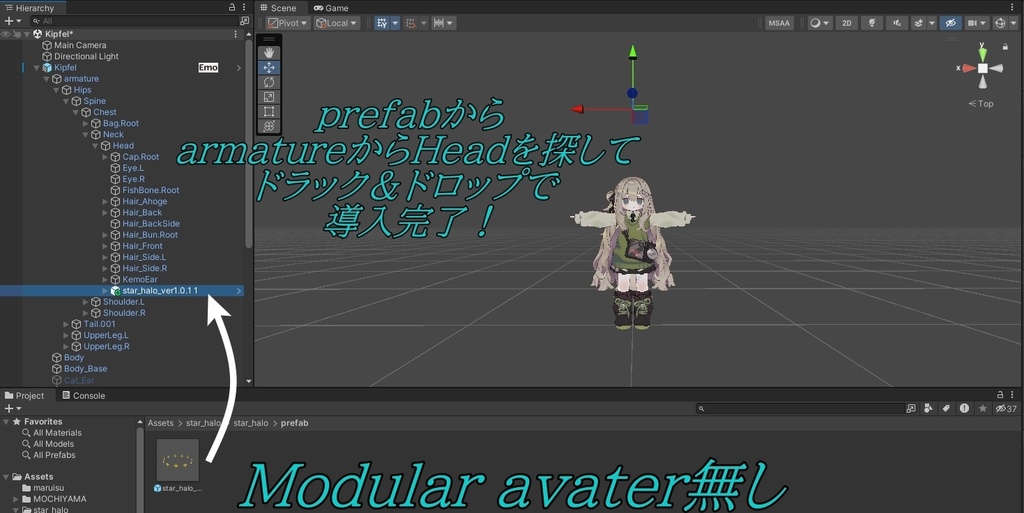Switch to the Game tab

(331, 8)
